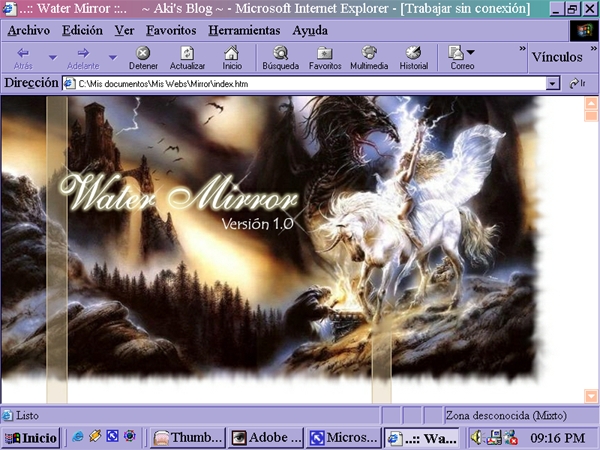Viewport: 600px width, 450px height.
Task: Click the yellow pencil quick launch icon
Action: pos(95,436)
